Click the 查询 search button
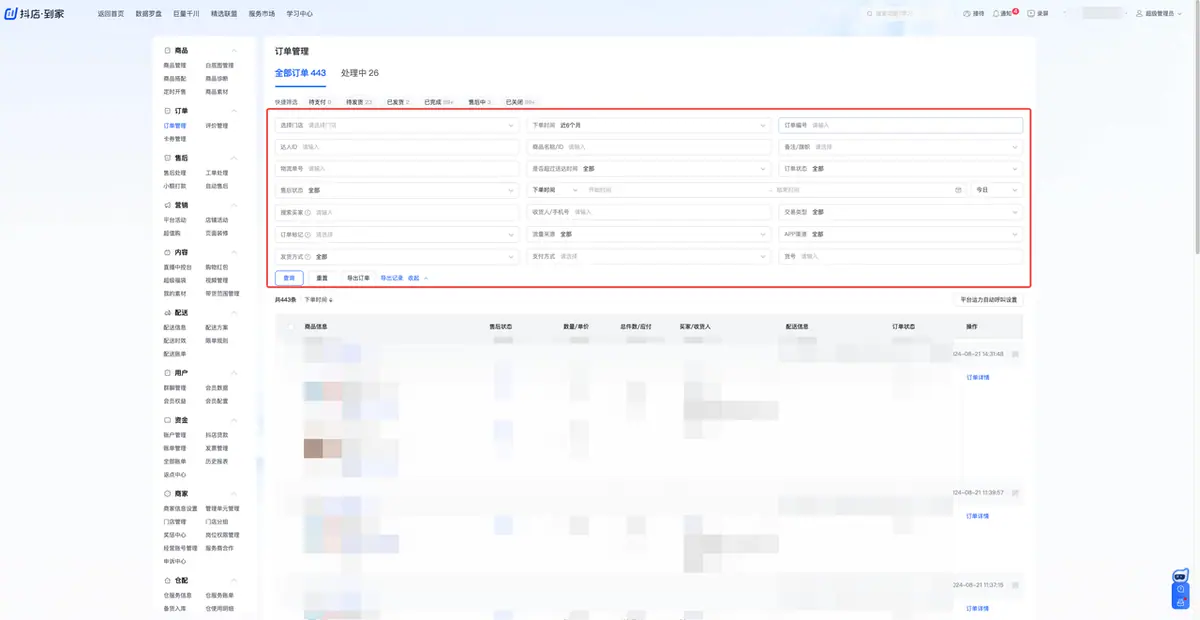 [289, 278]
